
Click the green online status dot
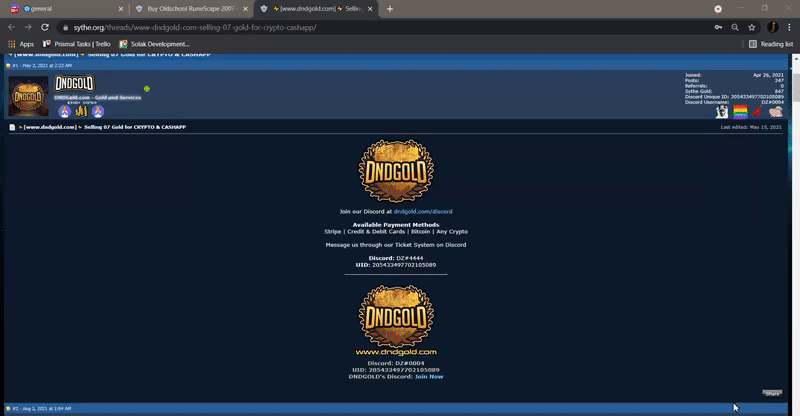point(147,89)
